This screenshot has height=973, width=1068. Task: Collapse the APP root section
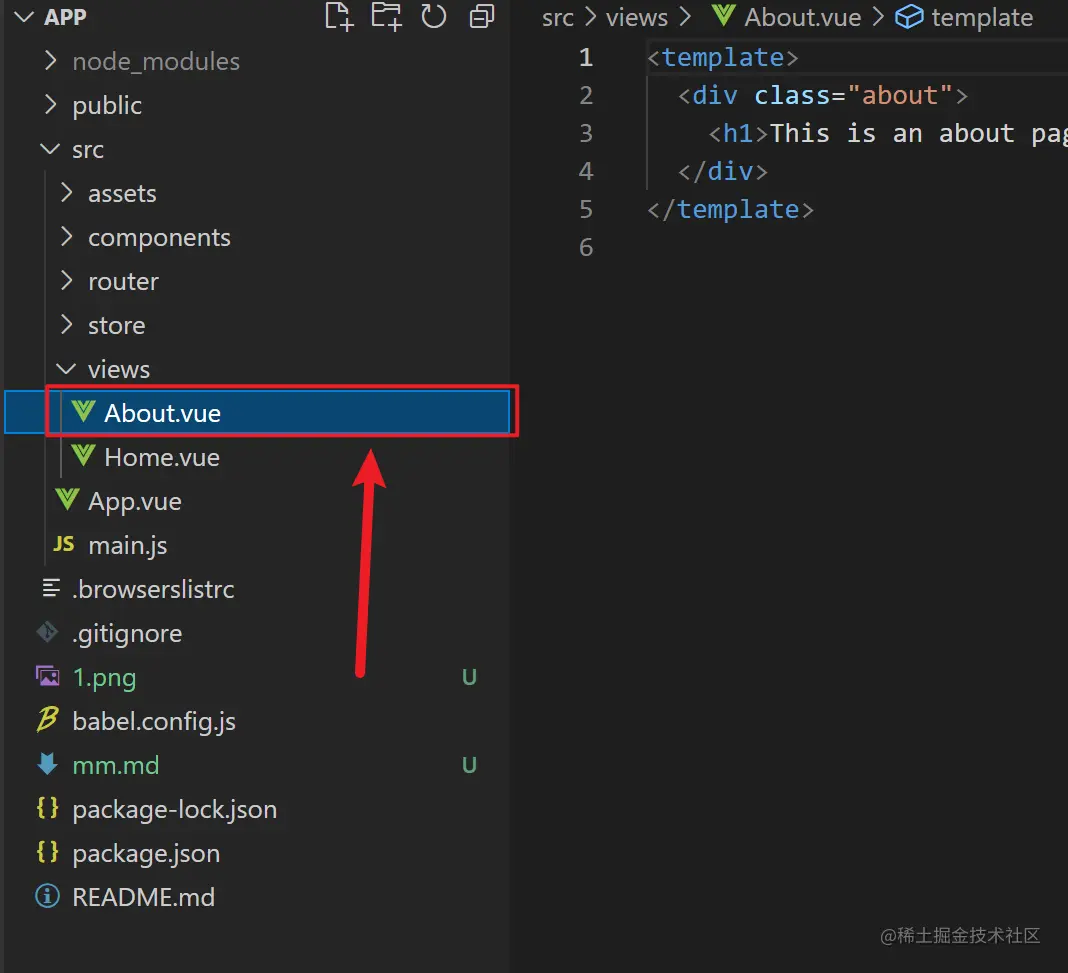[24, 17]
